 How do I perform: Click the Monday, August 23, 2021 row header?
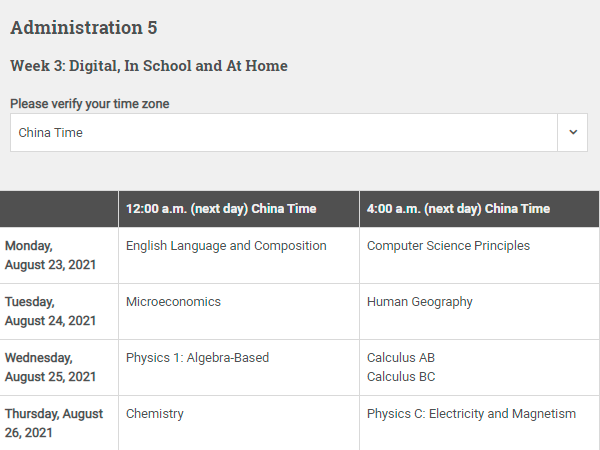point(50,255)
